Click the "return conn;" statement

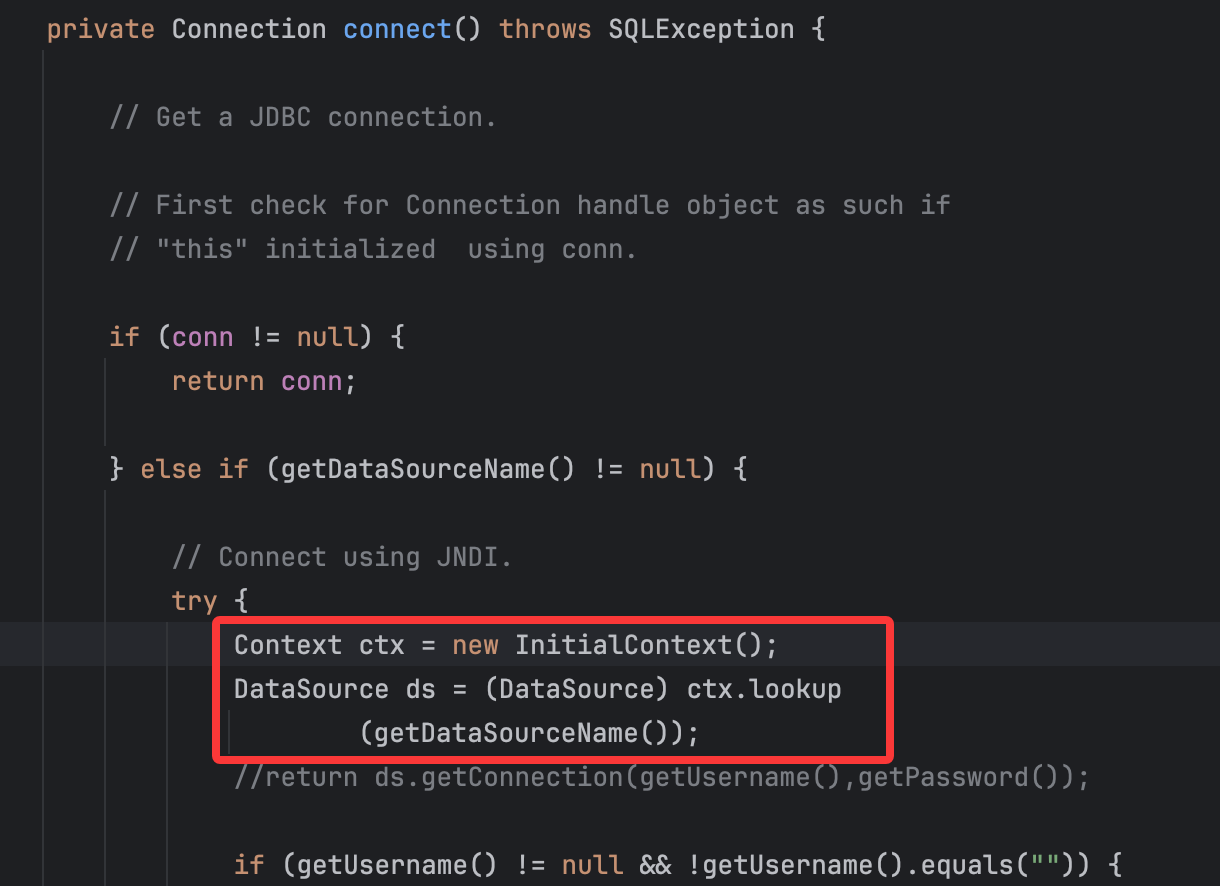tap(264, 381)
